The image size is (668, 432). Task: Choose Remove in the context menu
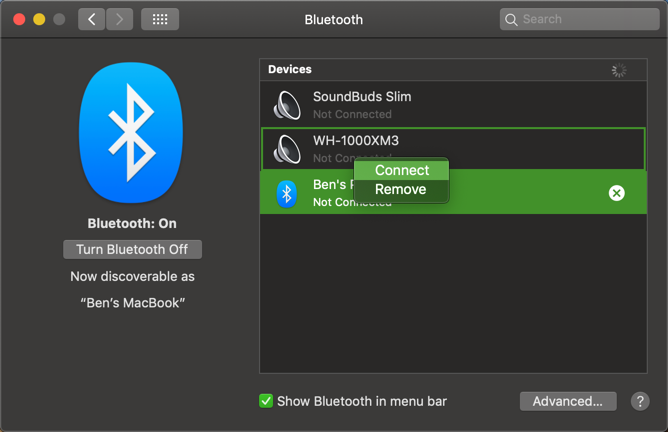[x=401, y=189]
